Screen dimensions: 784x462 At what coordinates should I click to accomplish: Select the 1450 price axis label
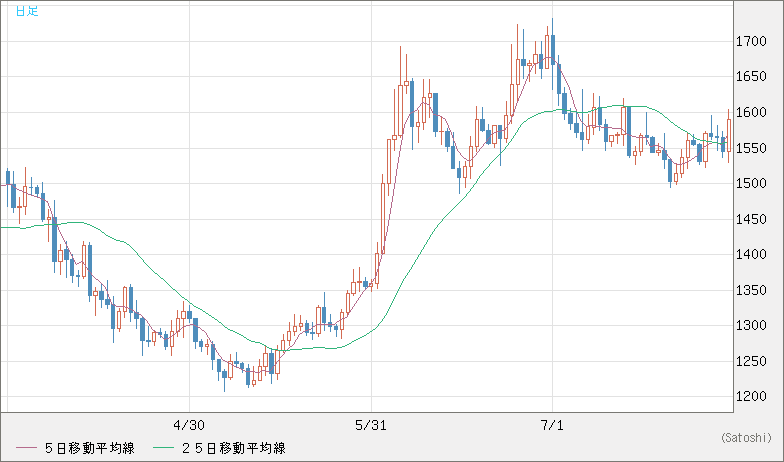751,220
